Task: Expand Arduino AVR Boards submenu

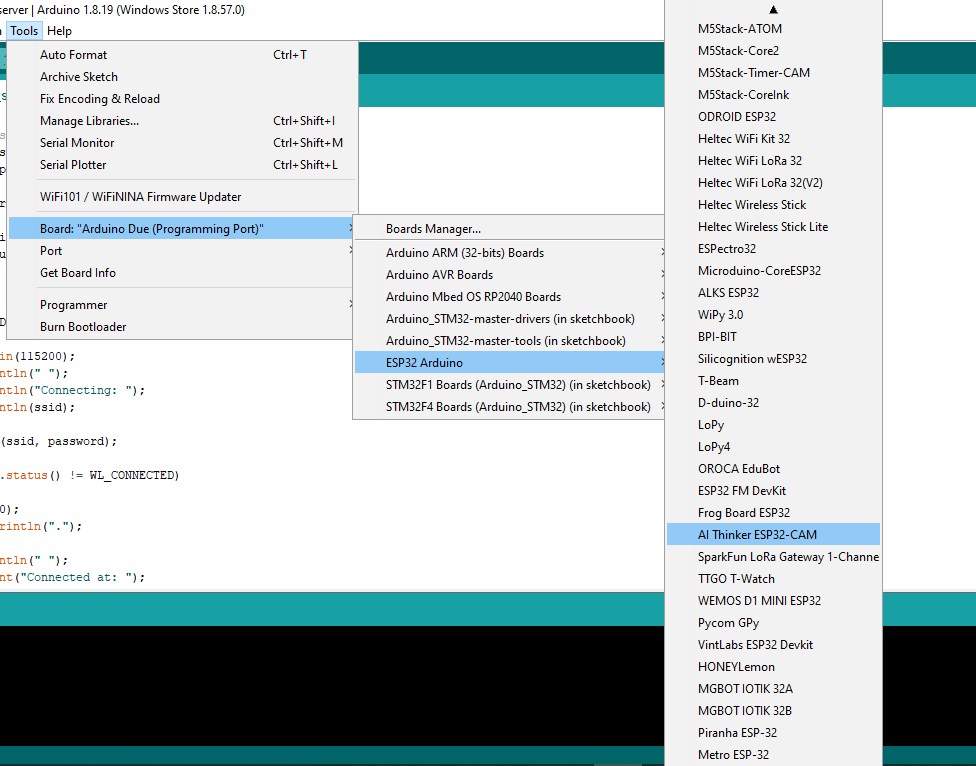Action: point(509,274)
